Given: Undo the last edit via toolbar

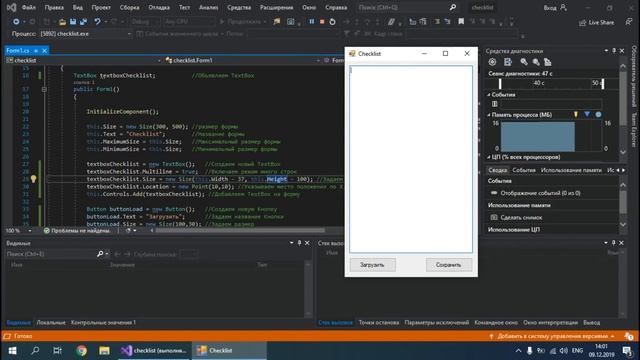Looking at the screenshot, I should tap(97, 22).
